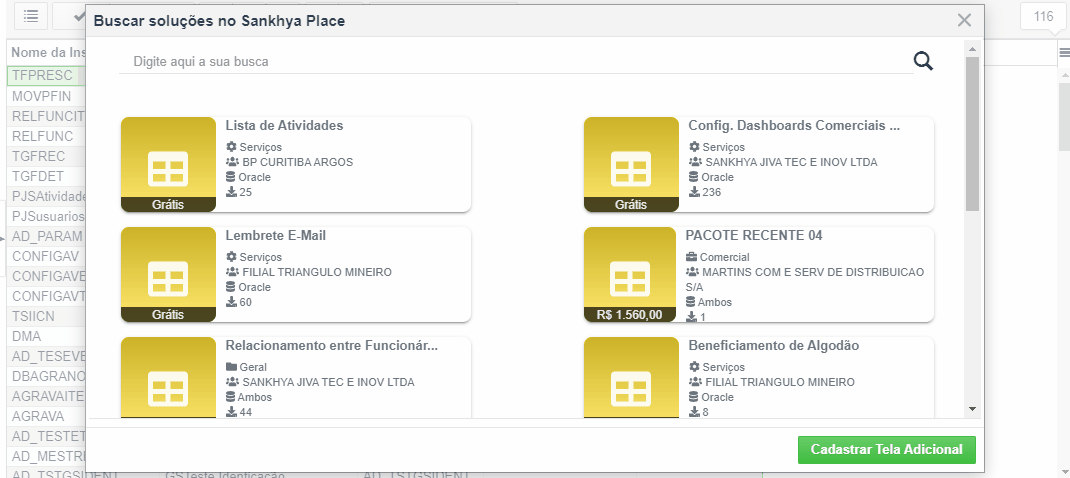
Task: Click Geral category text
Action: click(253, 367)
